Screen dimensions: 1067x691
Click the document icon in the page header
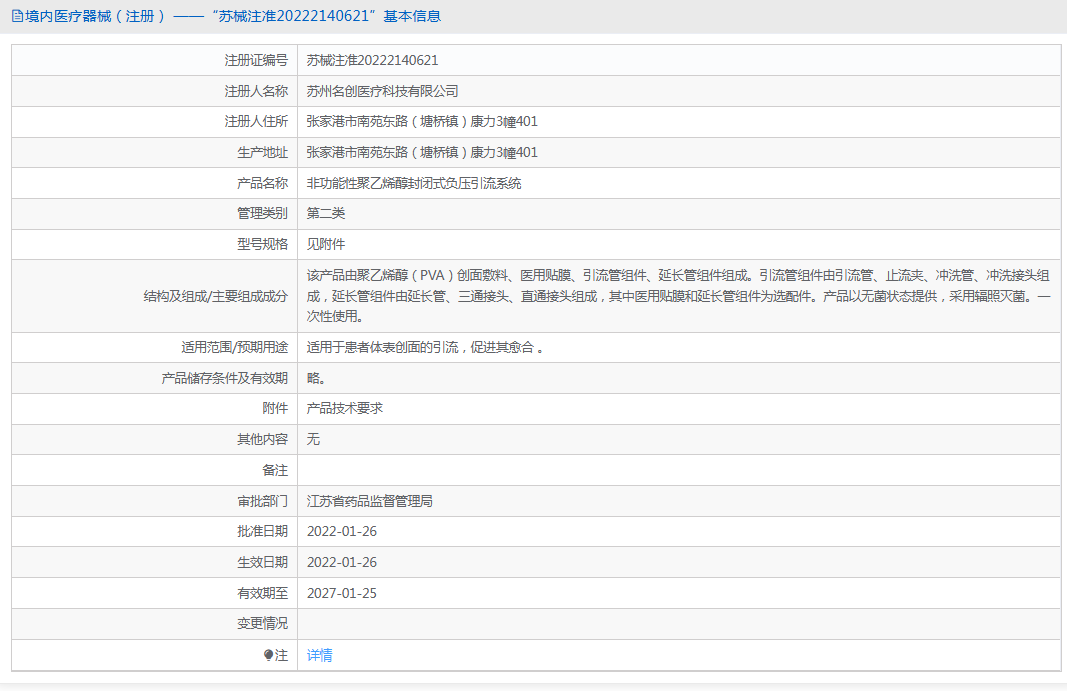pos(17,16)
